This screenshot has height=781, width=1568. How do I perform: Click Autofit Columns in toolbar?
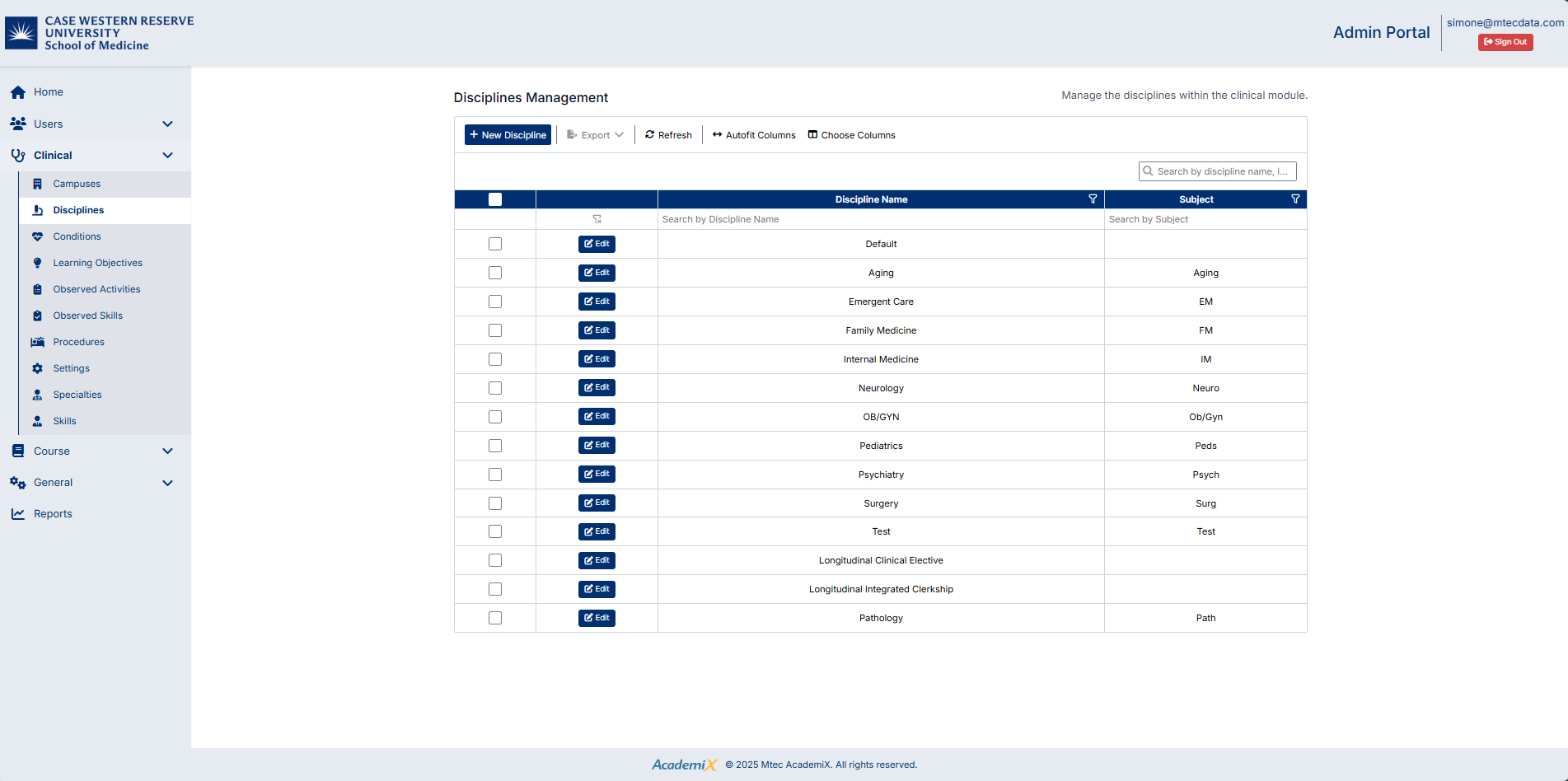[x=754, y=135]
